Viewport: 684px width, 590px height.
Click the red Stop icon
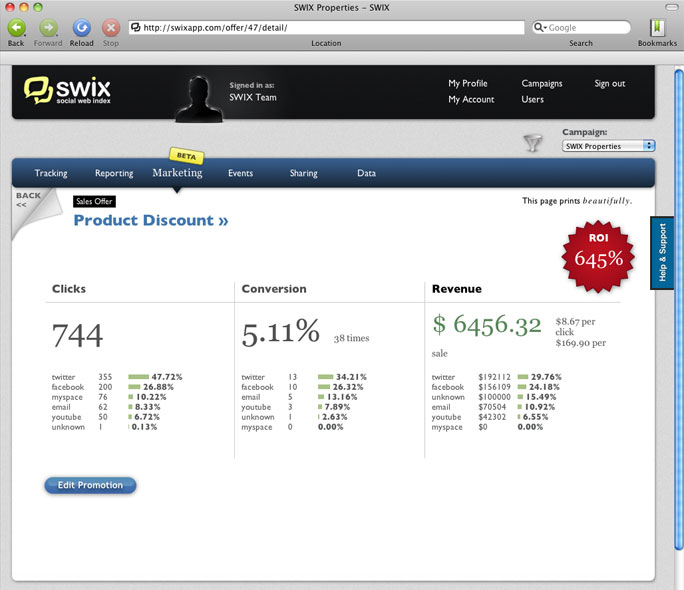coord(111,28)
